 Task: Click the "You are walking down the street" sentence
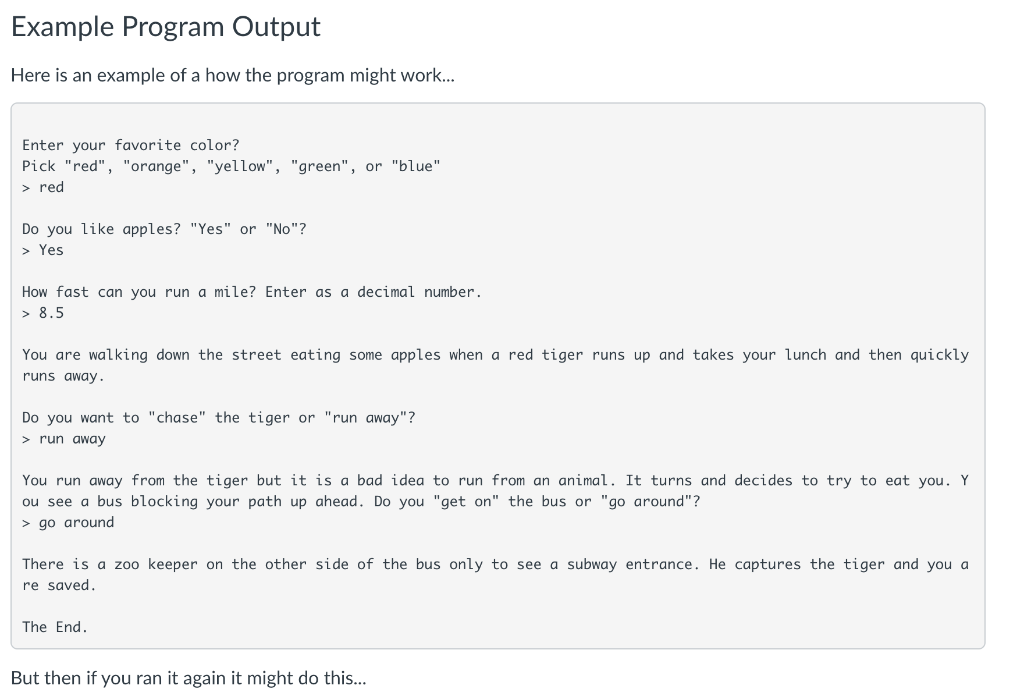point(495,355)
